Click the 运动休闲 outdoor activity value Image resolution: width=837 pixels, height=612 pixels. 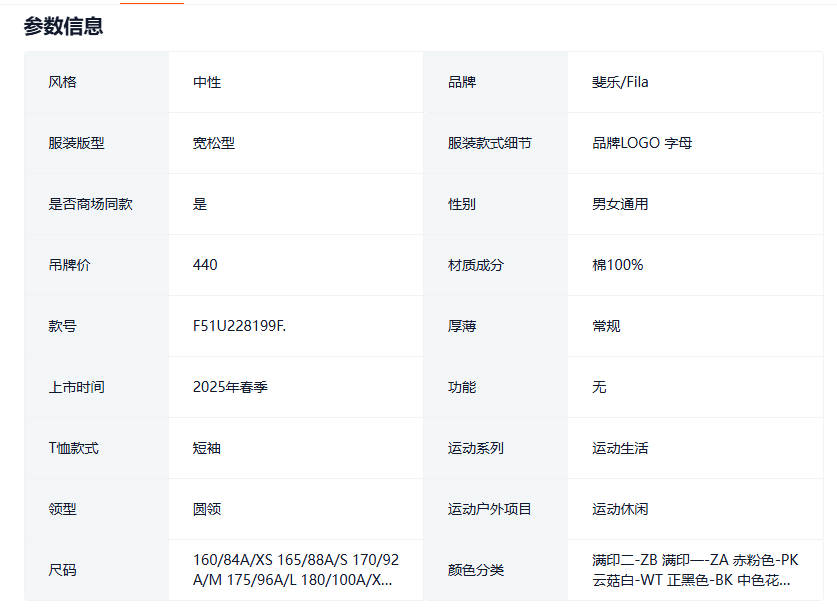pos(620,509)
